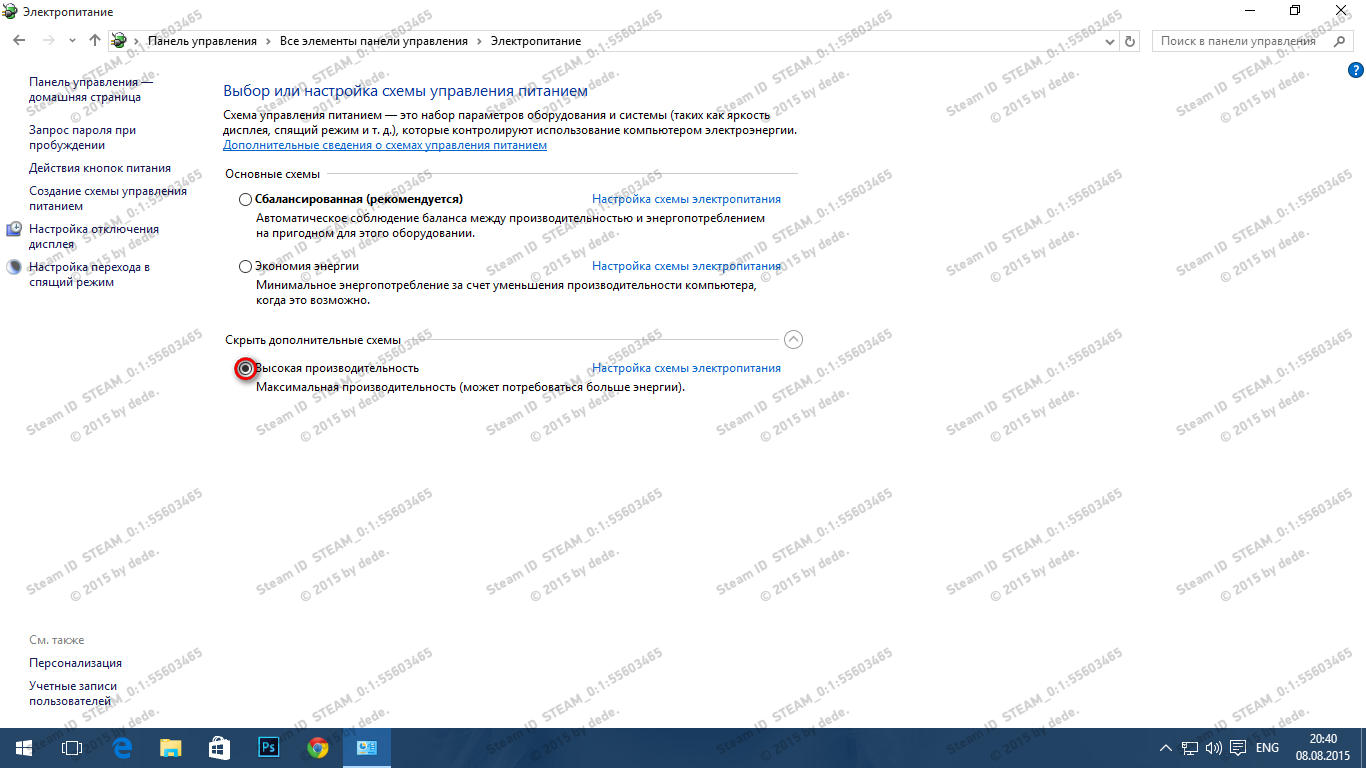The height and width of the screenshot is (768, 1366).
Task: Open the Windows Start menu
Action: tap(24, 748)
